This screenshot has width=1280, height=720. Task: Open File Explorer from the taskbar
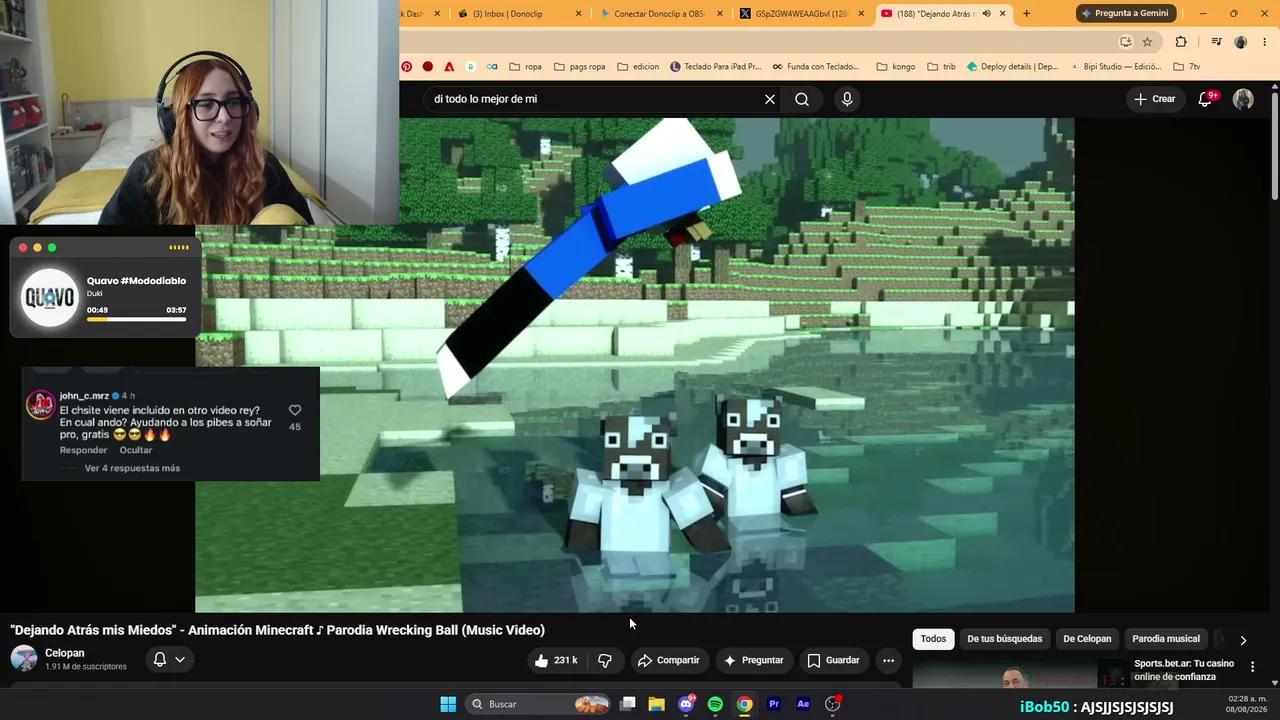[656, 704]
